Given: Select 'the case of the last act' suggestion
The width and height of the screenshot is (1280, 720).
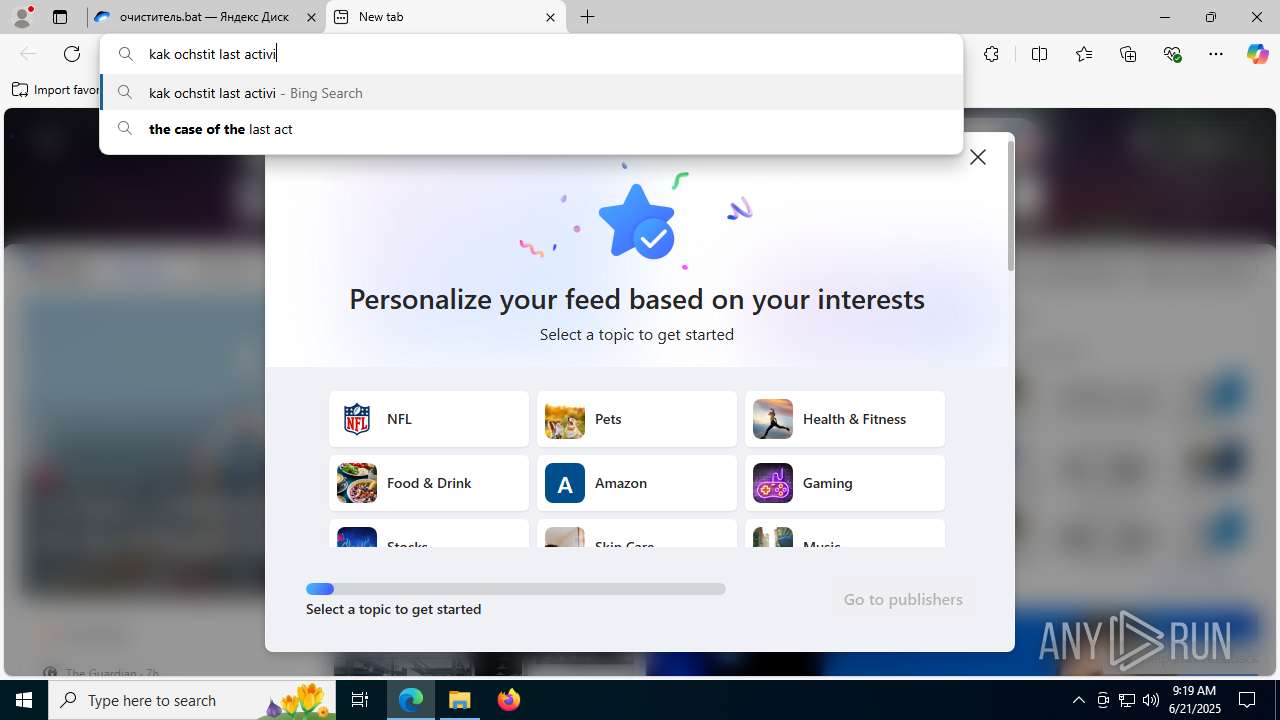Looking at the screenshot, I should tap(531, 129).
